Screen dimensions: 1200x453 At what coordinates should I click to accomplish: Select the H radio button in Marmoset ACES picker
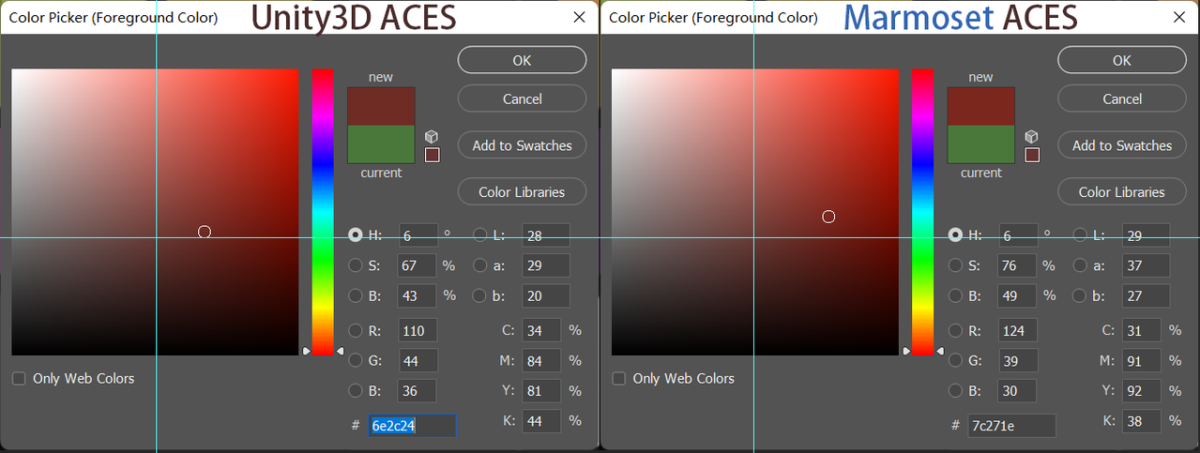pyautogui.click(x=955, y=235)
